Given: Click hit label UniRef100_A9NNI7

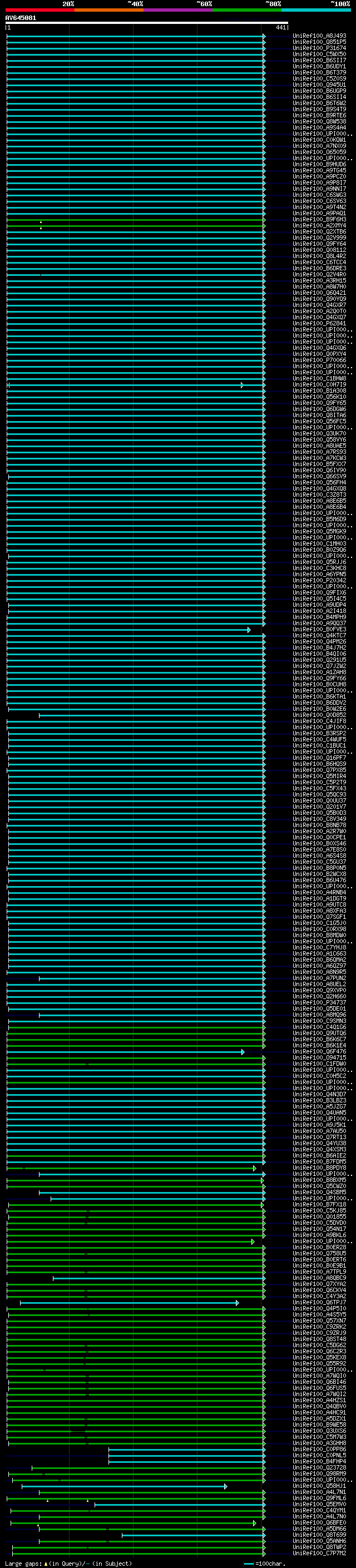Looking at the screenshot, I should tap(319, 189).
